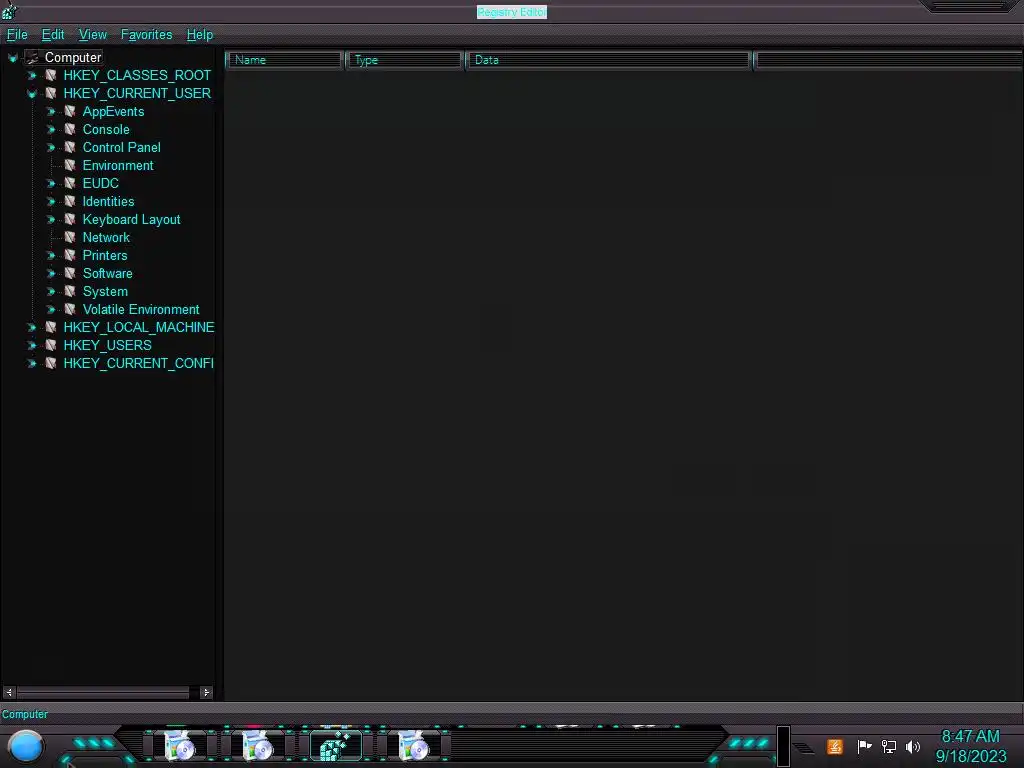This screenshot has width=1024, height=768.
Task: Click the EUDC folder icon
Action: tap(70, 183)
